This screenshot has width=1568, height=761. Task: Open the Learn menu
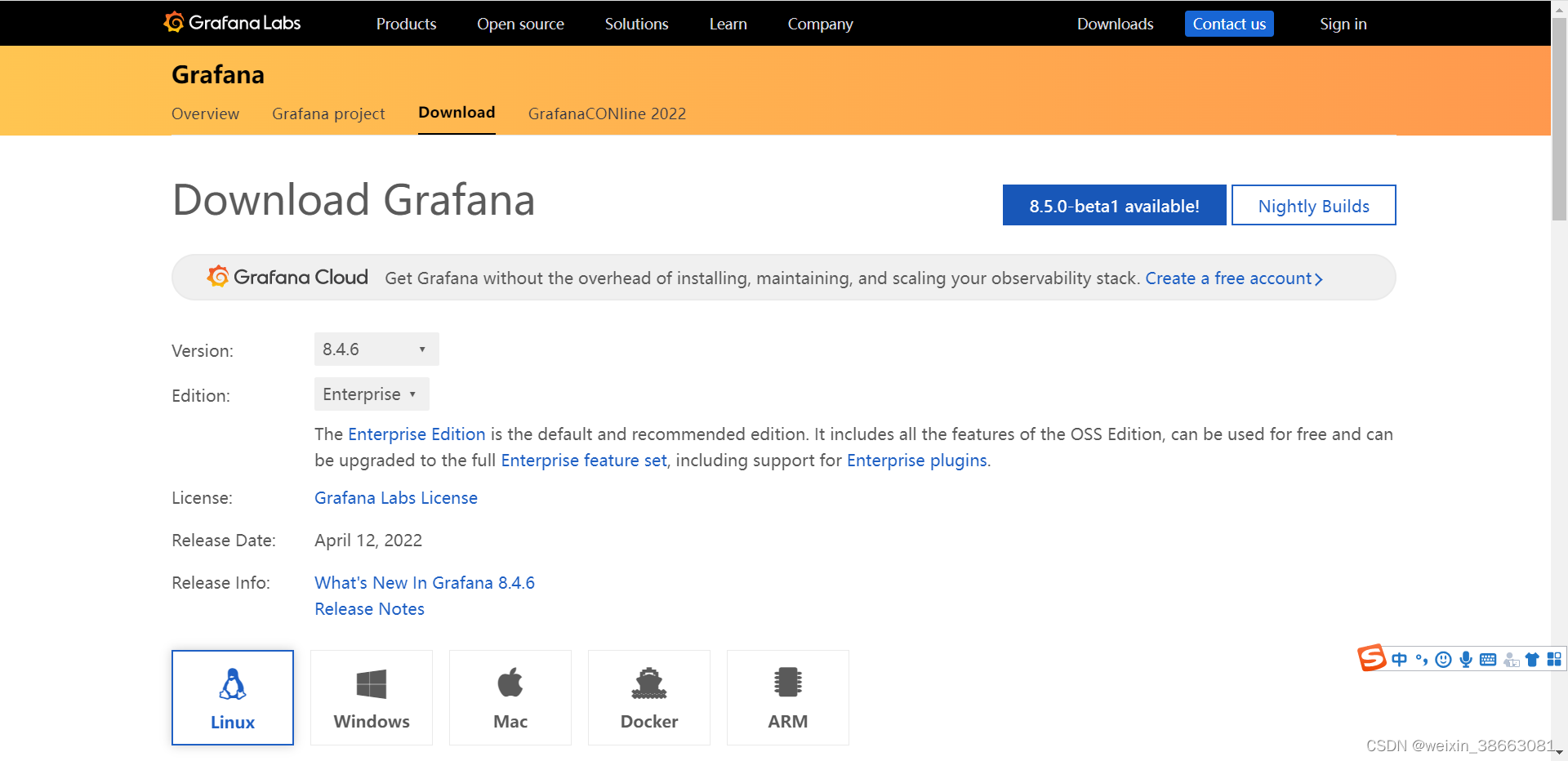pyautogui.click(x=728, y=24)
